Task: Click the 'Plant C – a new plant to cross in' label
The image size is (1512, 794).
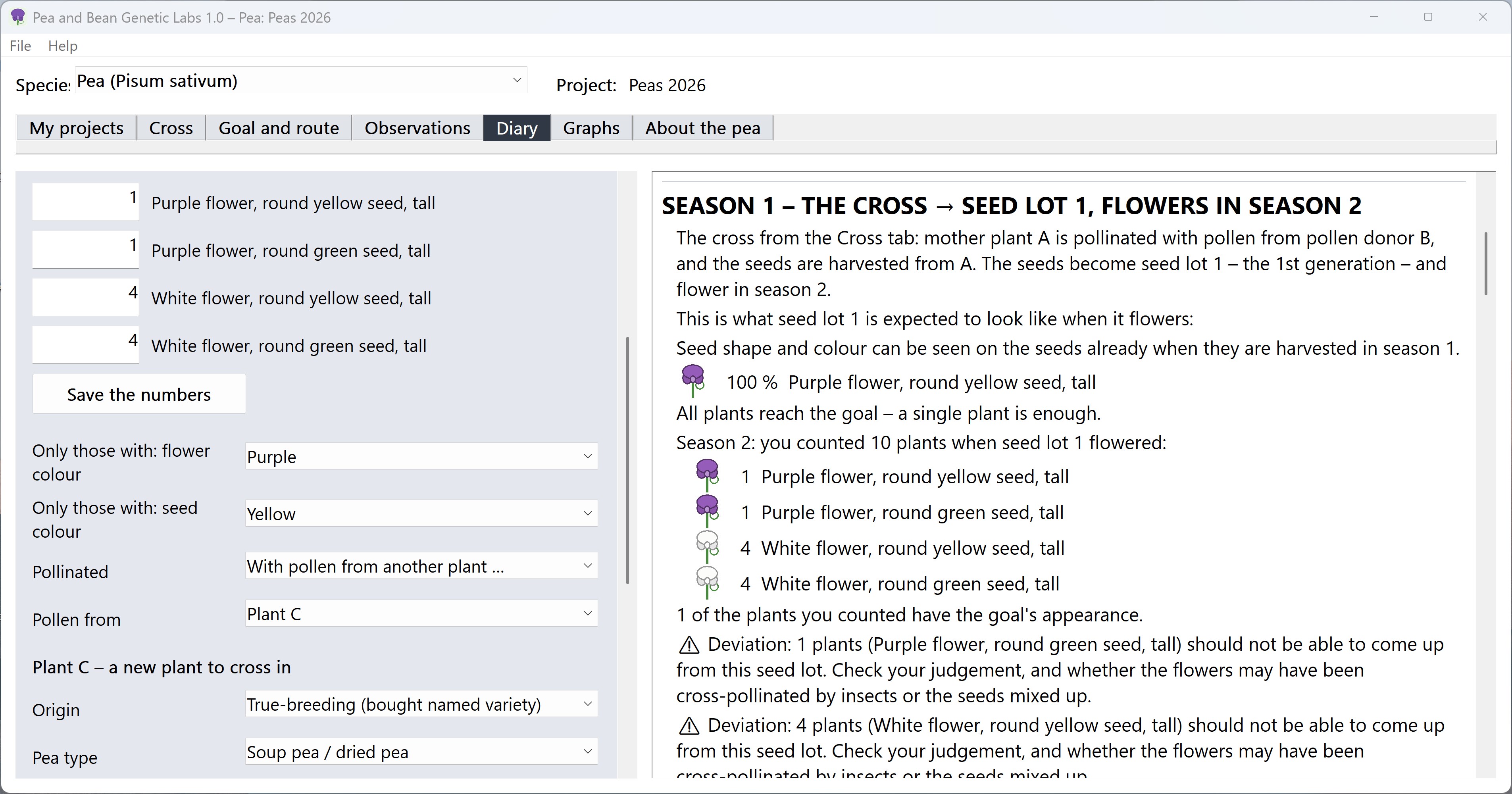Action: (162, 667)
